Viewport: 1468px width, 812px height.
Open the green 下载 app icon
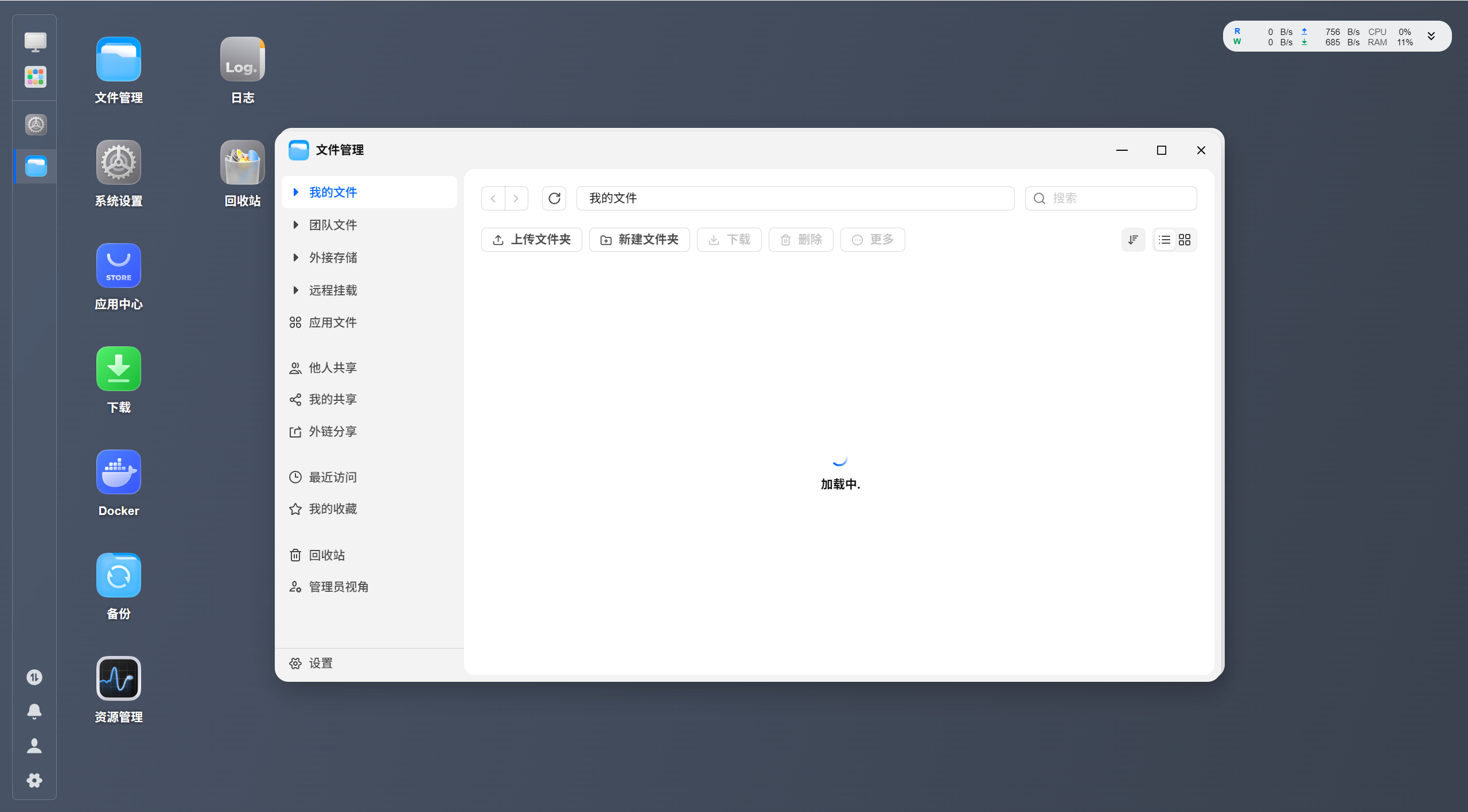click(119, 369)
